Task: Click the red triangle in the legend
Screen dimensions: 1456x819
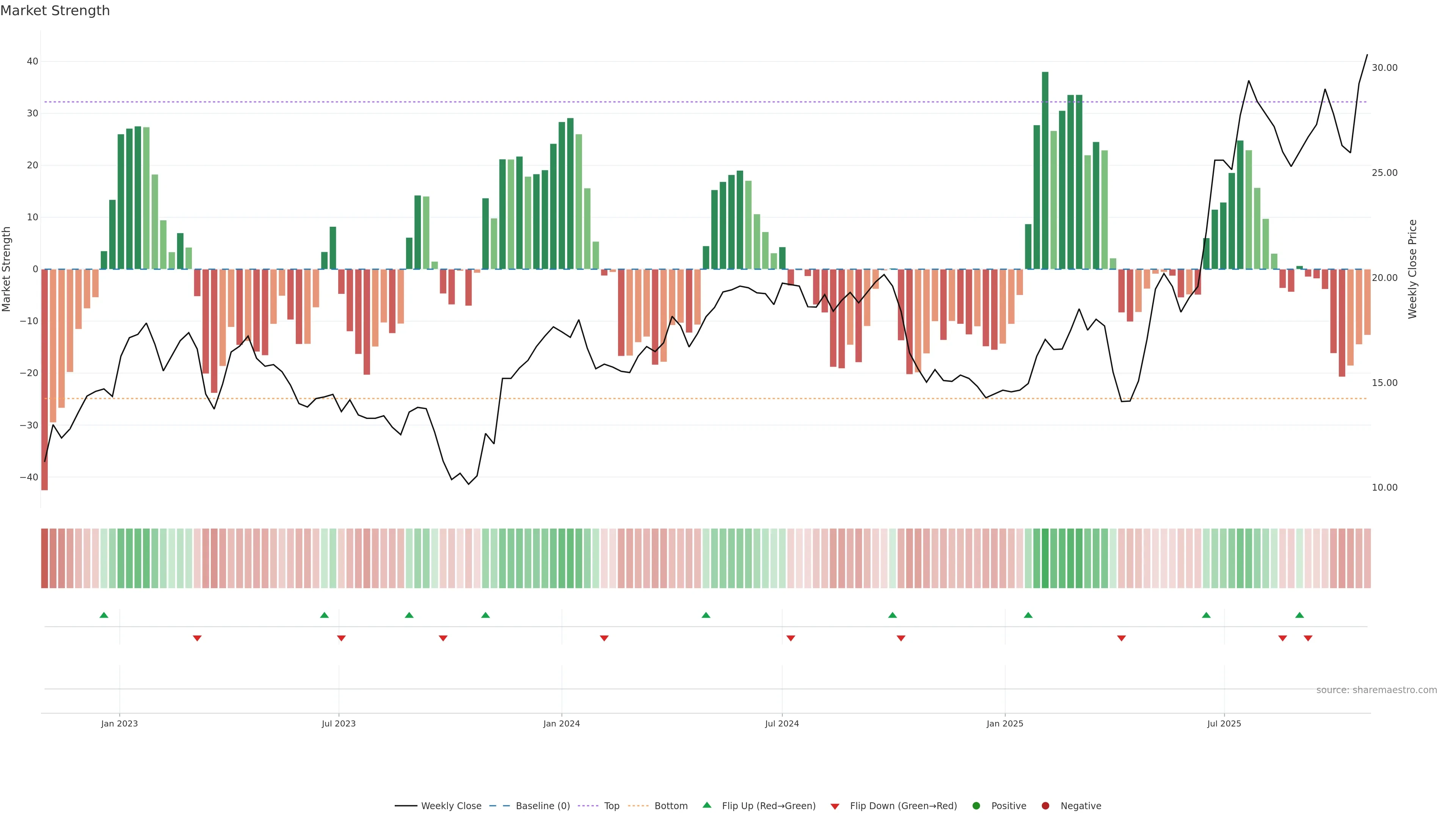Action: click(x=835, y=806)
